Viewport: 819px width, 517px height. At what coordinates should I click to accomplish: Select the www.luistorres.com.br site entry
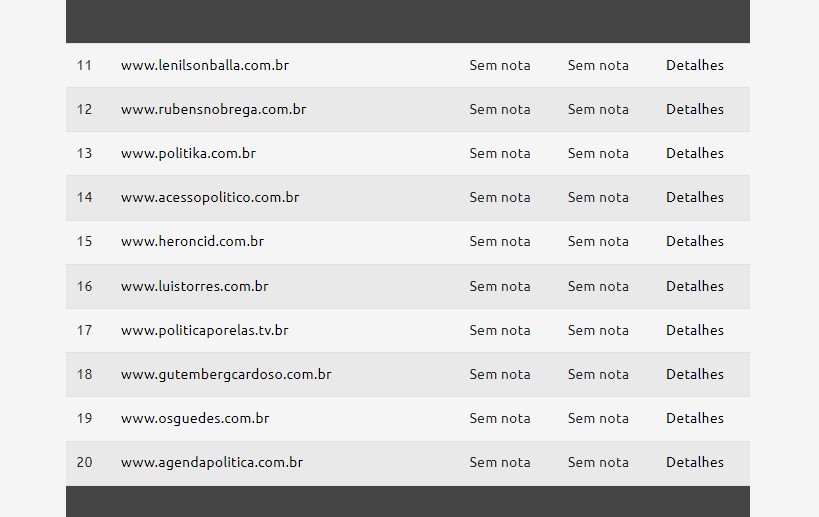194,286
